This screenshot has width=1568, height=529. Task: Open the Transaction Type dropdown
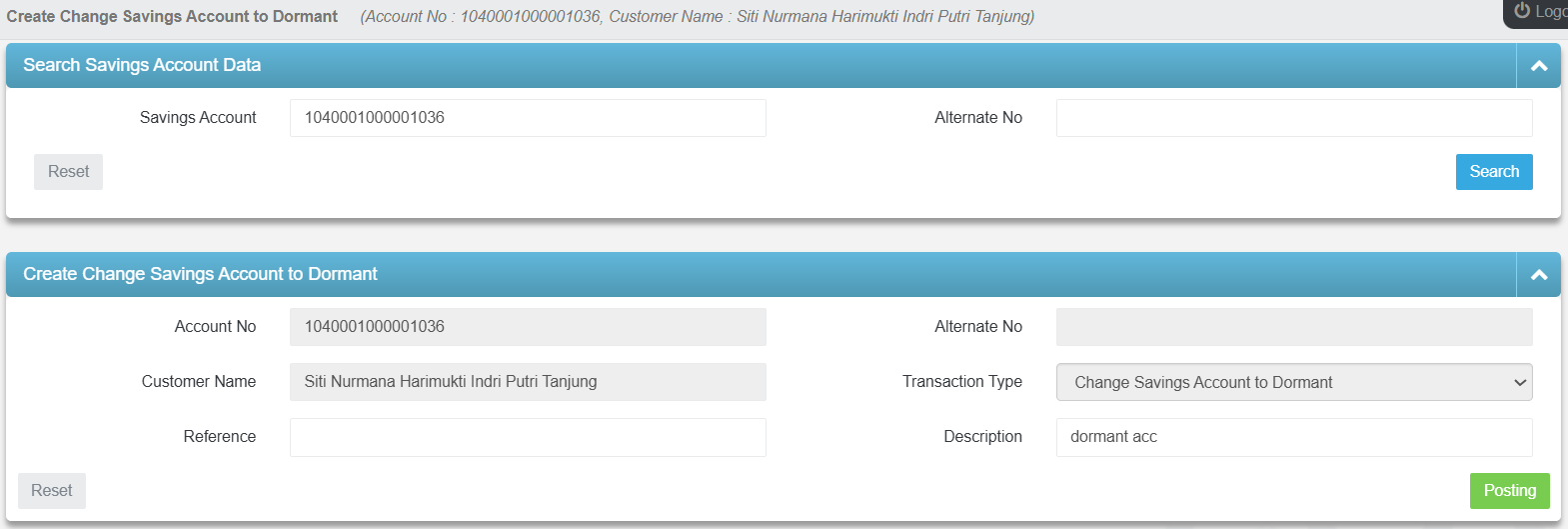(x=1293, y=382)
